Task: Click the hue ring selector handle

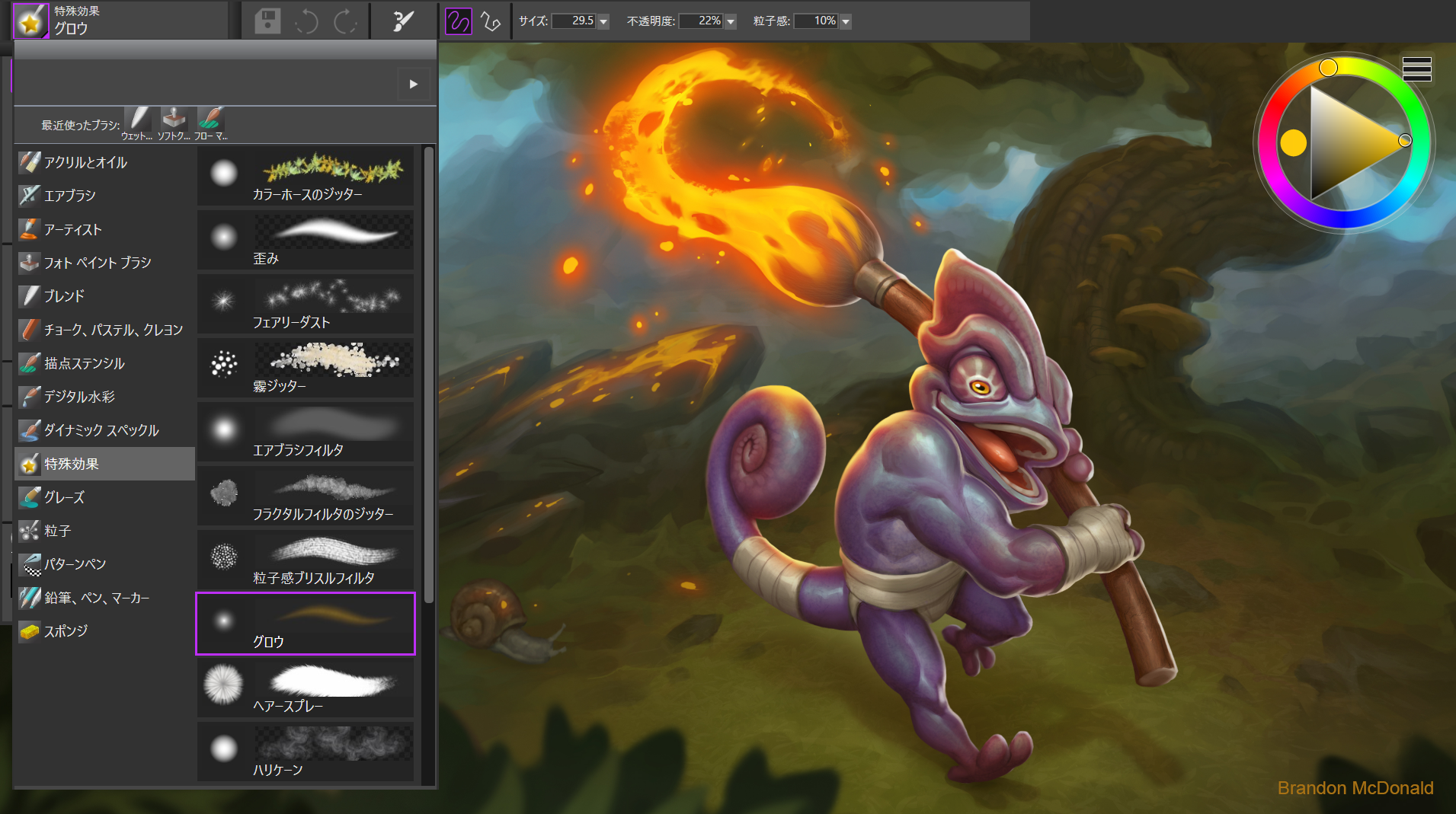Action: coord(1328,68)
